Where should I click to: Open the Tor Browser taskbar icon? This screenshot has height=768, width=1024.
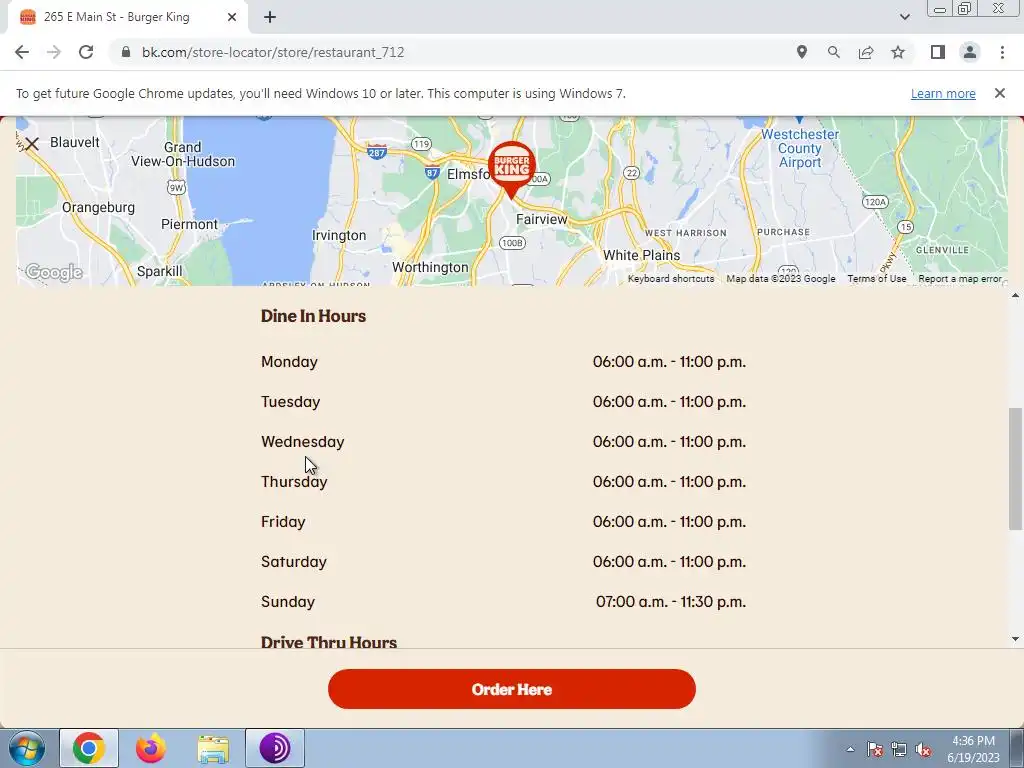click(275, 748)
